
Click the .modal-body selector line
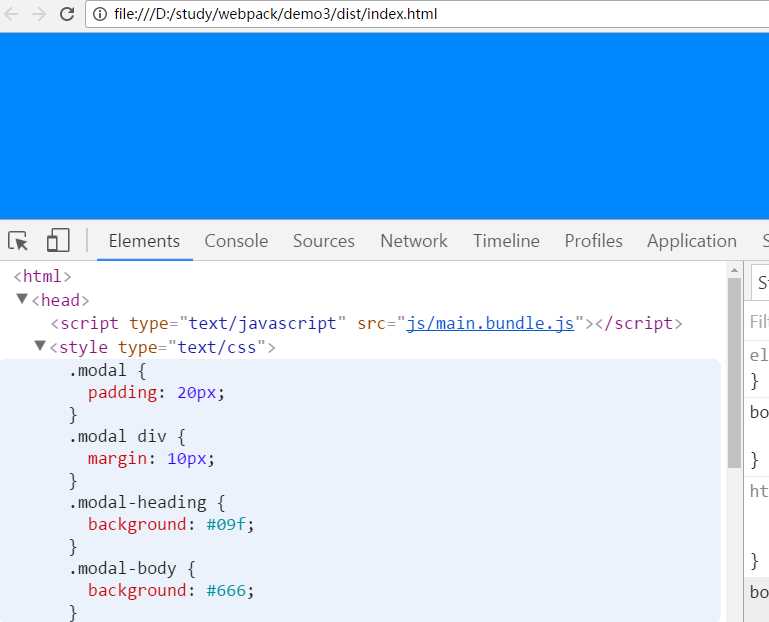click(x=132, y=569)
